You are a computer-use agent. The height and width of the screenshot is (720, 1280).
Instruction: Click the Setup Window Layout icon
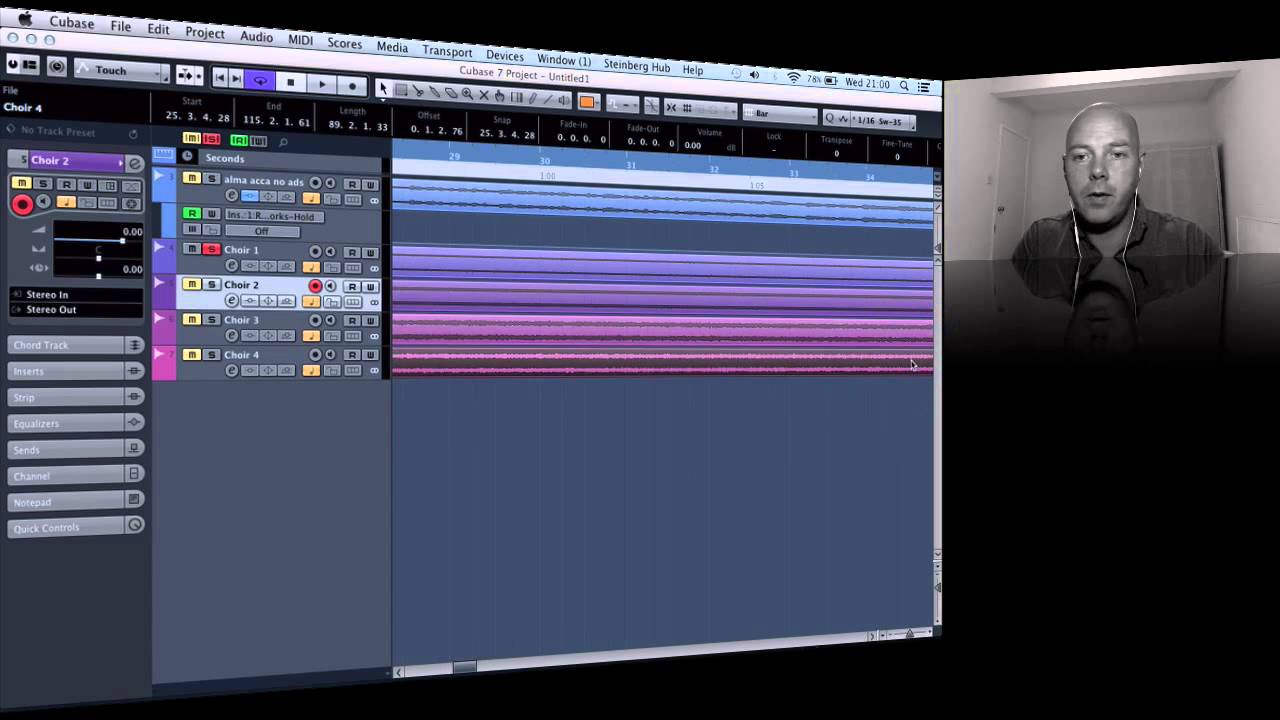[x=30, y=65]
